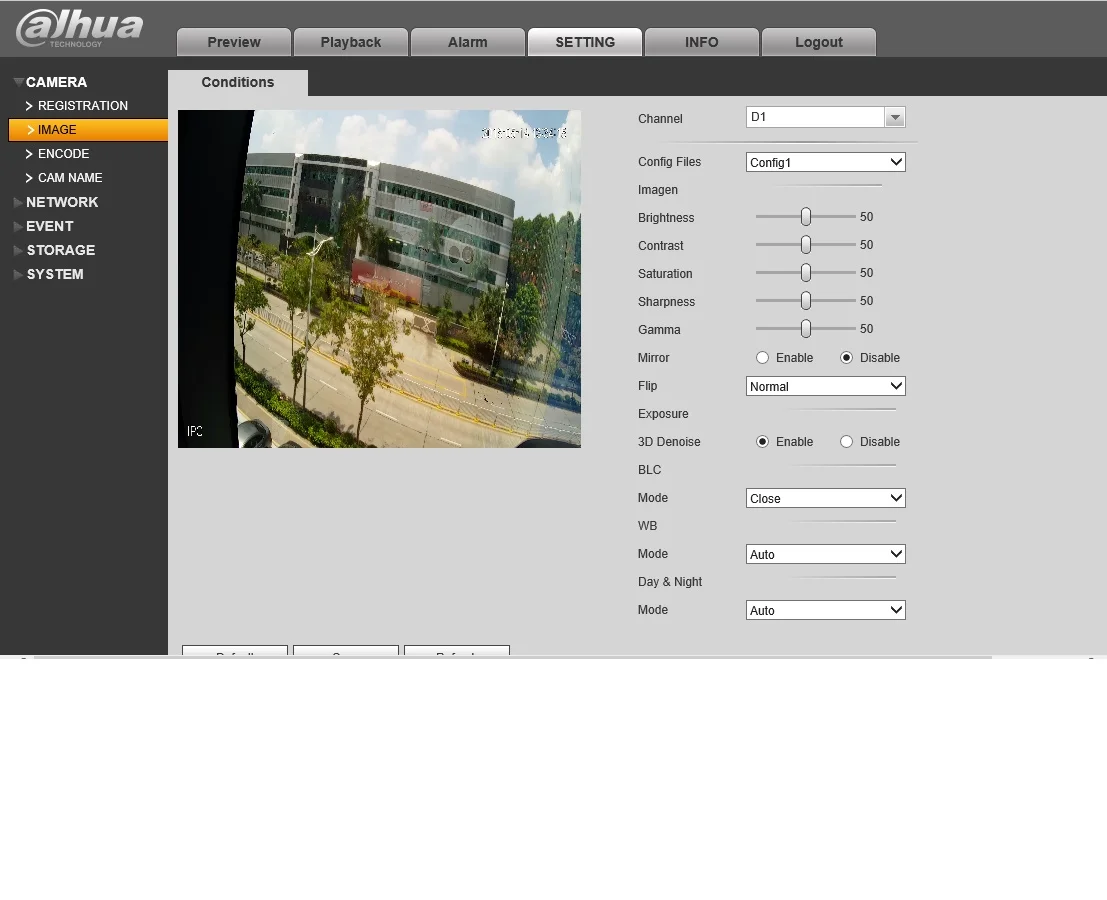Expand the EVENT section

coord(49,226)
